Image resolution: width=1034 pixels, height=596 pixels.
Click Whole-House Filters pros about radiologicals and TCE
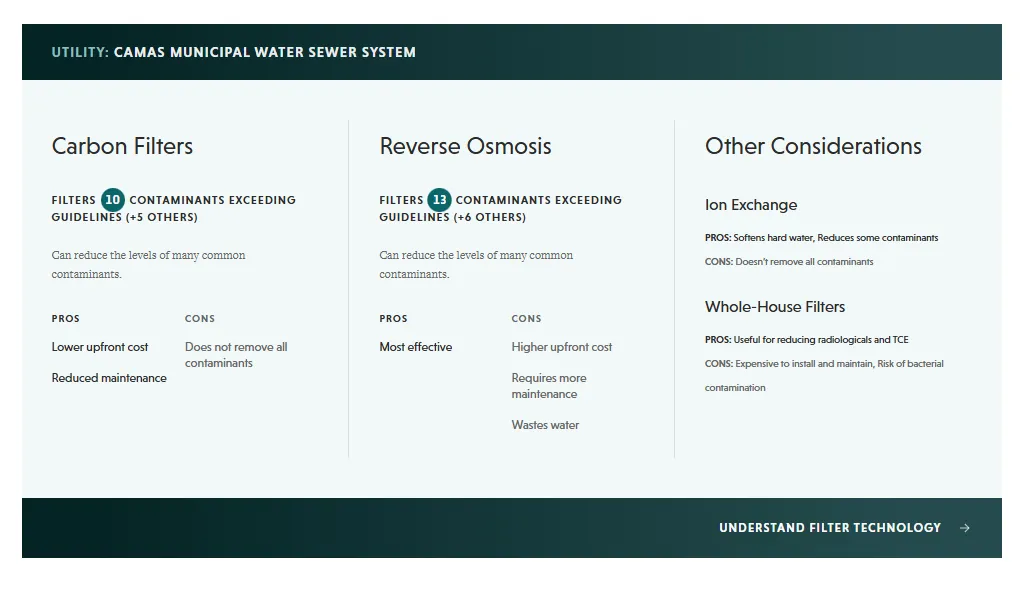tap(806, 340)
